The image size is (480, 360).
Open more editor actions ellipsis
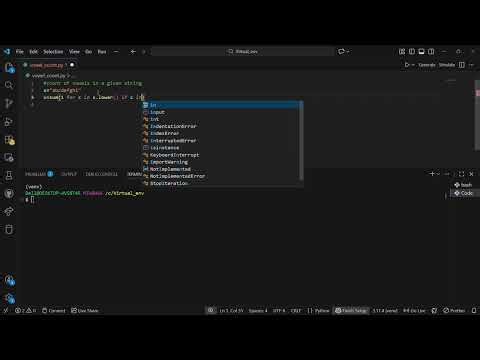click(x=471, y=65)
